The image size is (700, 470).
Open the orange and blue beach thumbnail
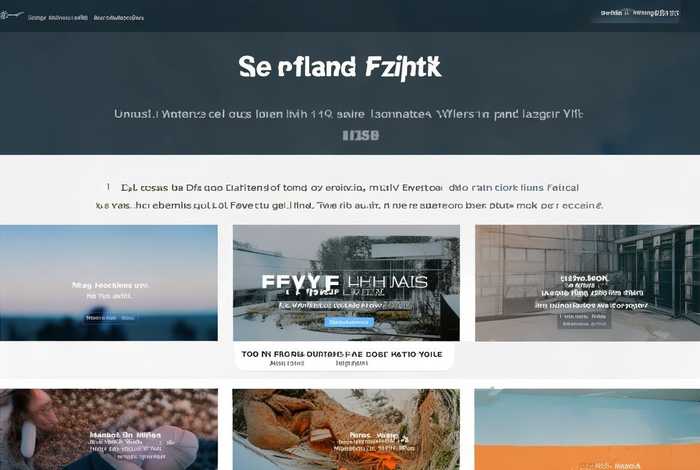point(587,429)
